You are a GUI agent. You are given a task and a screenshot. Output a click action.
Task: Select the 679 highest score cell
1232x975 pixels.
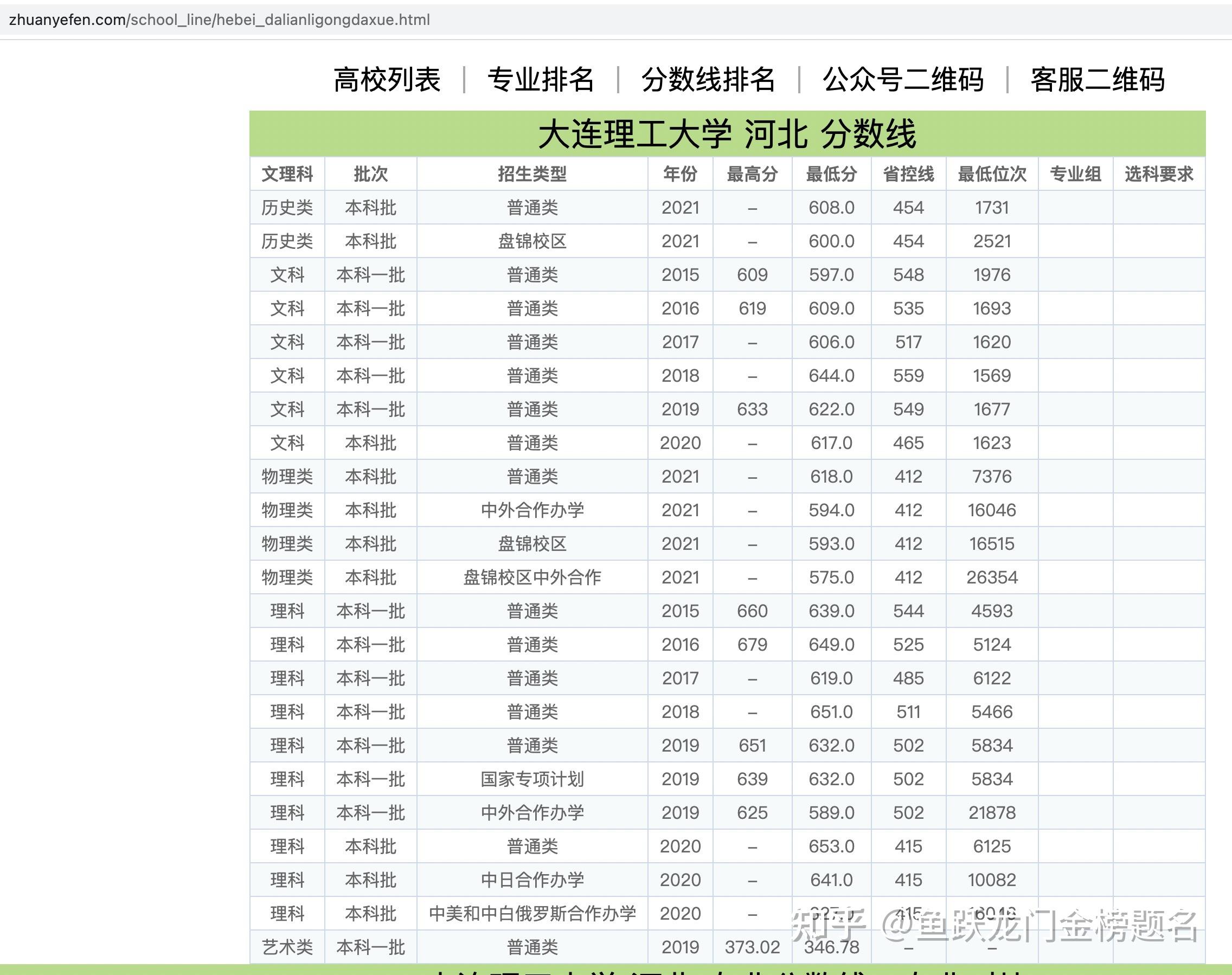click(x=752, y=645)
